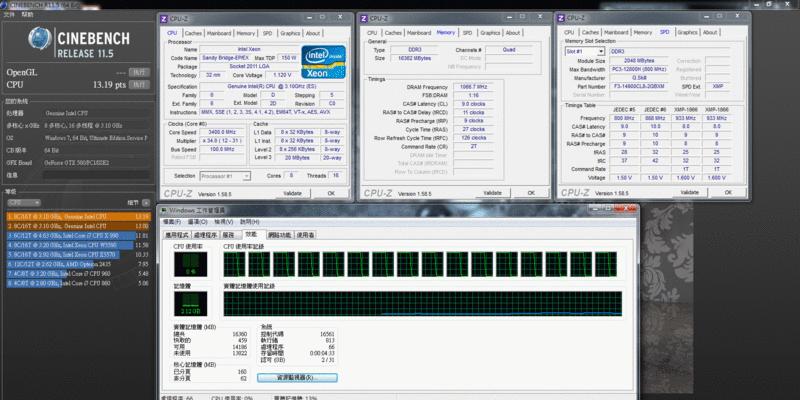The width and height of the screenshot is (800, 400).
Task: Open Task Manager 說明(H) menu
Action: click(x=250, y=222)
